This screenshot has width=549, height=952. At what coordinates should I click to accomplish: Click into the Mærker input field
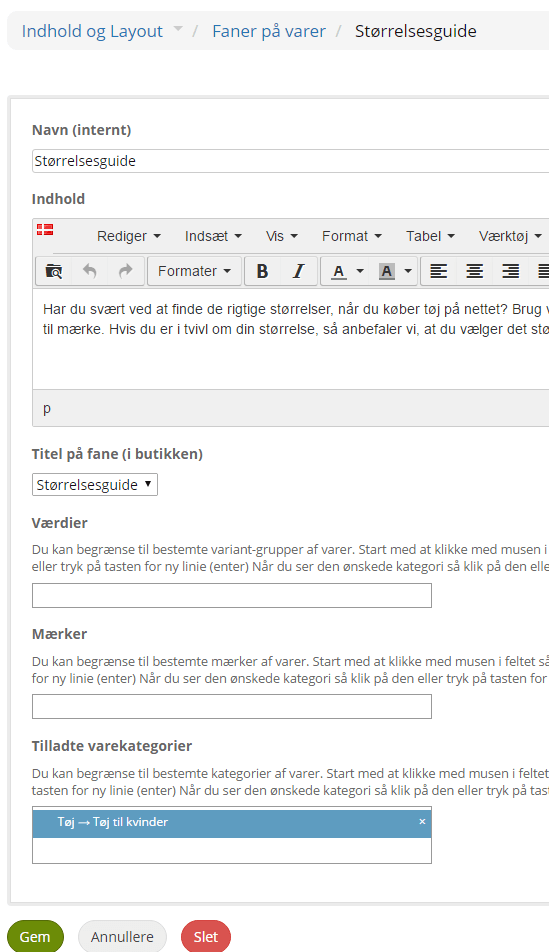pos(232,707)
